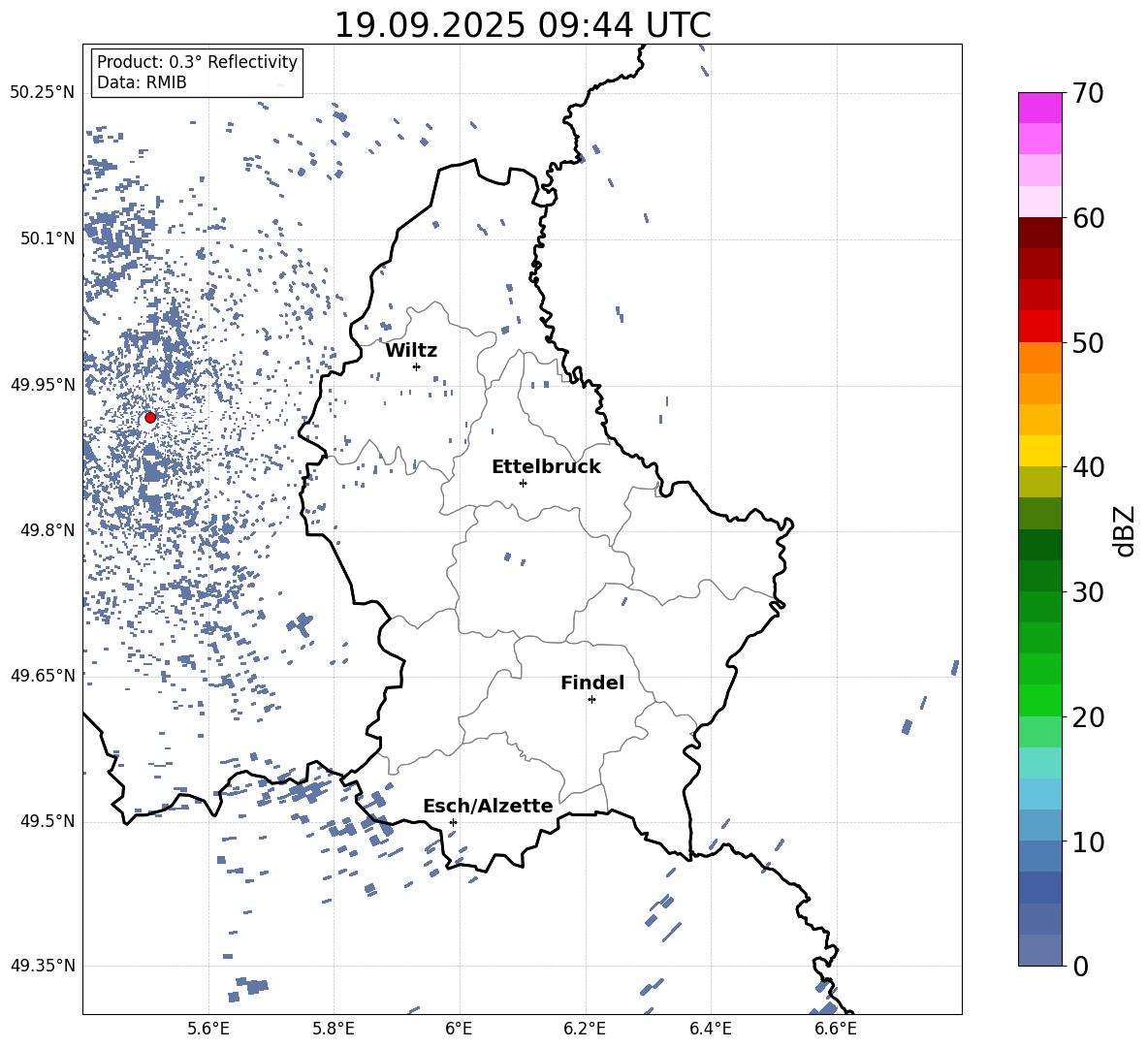
Task: Click the 5.6°E longitude label
Action: click(x=208, y=1029)
